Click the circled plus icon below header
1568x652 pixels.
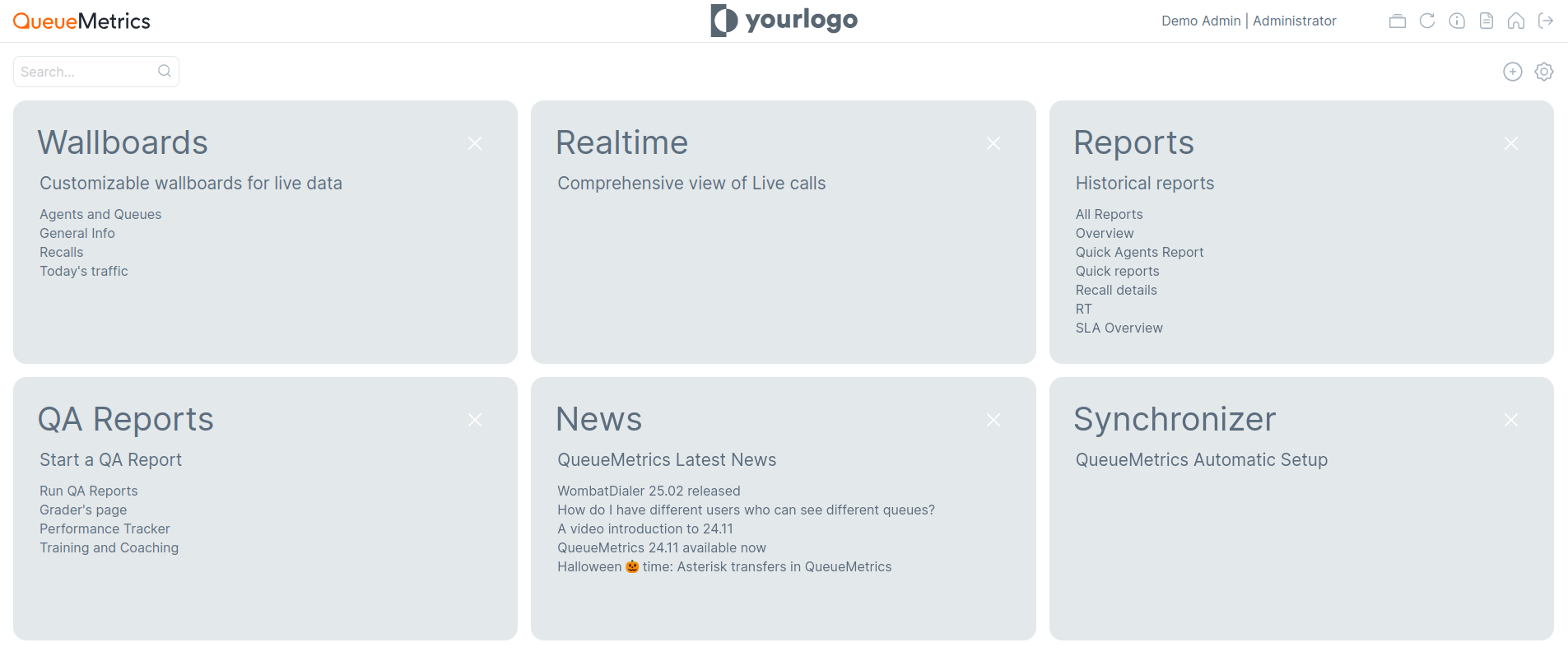[x=1513, y=72]
